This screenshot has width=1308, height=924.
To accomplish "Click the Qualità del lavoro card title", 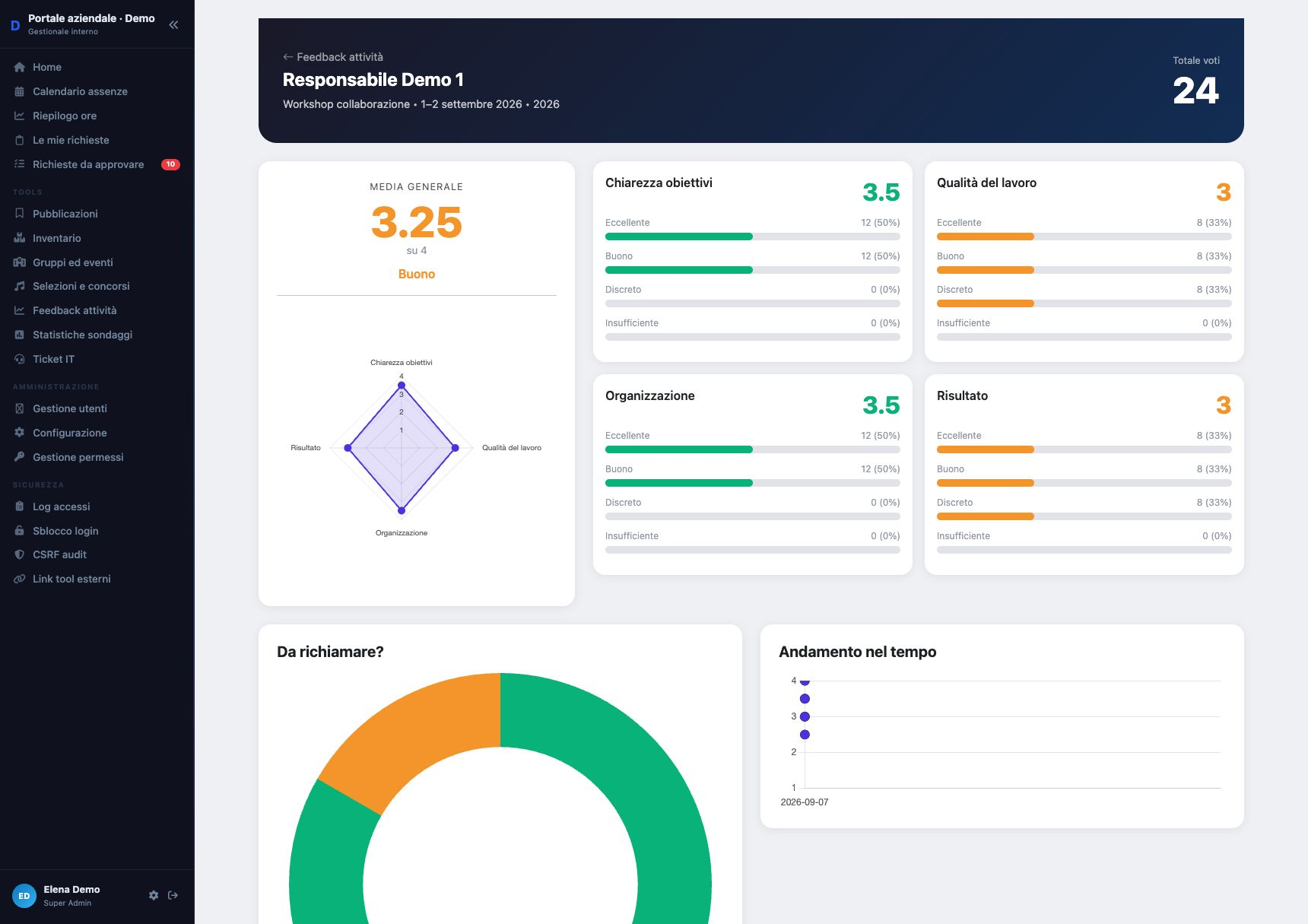I will pyautogui.click(x=987, y=183).
